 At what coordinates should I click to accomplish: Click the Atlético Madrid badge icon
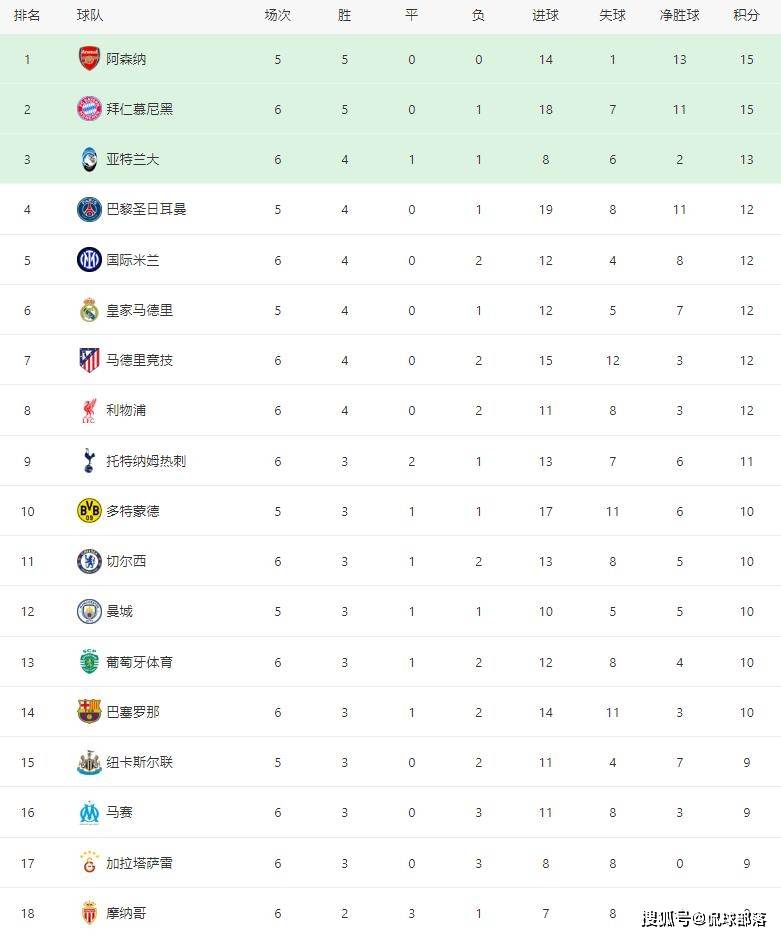click(x=90, y=360)
